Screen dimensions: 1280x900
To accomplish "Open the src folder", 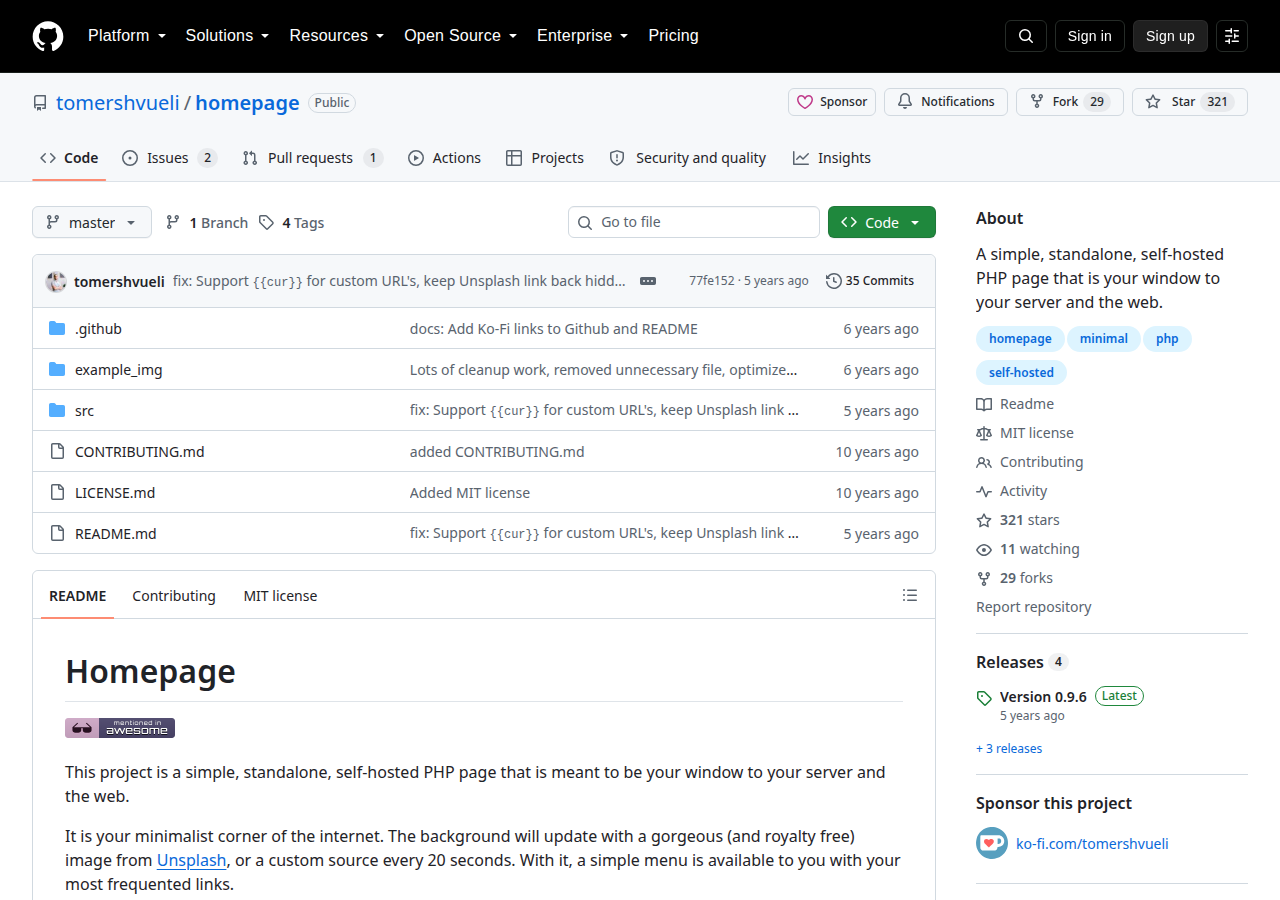I will pos(84,411).
